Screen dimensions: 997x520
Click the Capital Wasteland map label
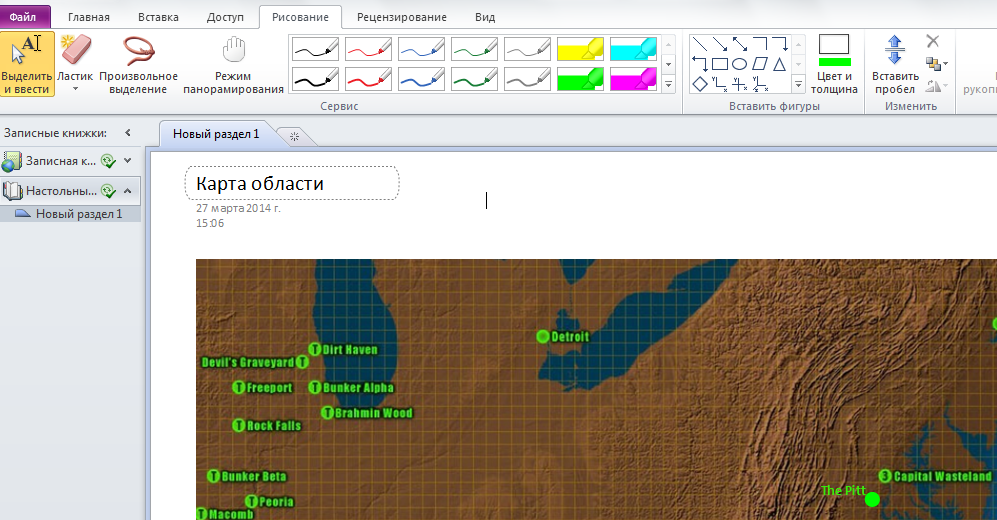click(x=942, y=476)
